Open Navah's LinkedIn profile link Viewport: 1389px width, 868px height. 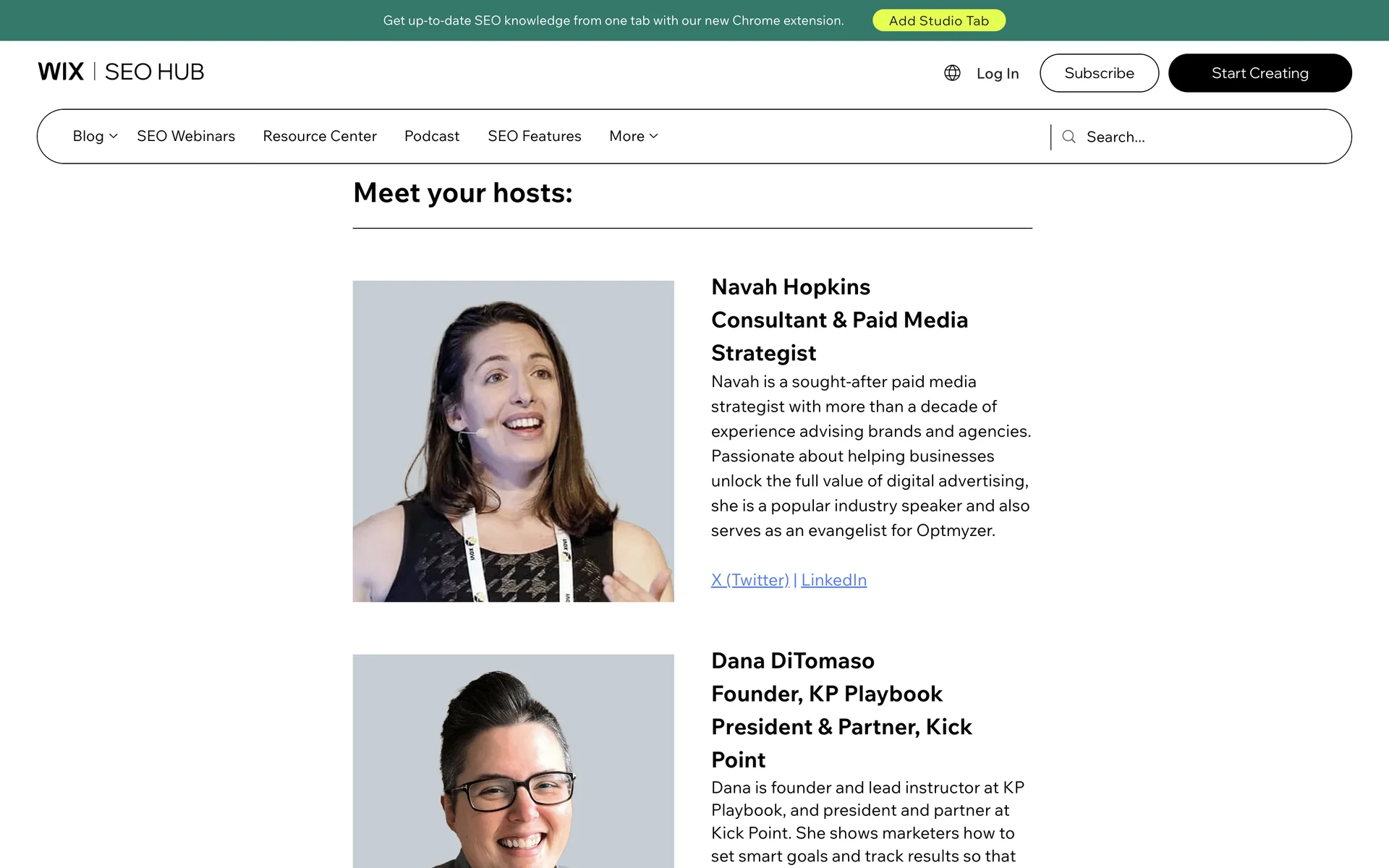click(x=833, y=580)
